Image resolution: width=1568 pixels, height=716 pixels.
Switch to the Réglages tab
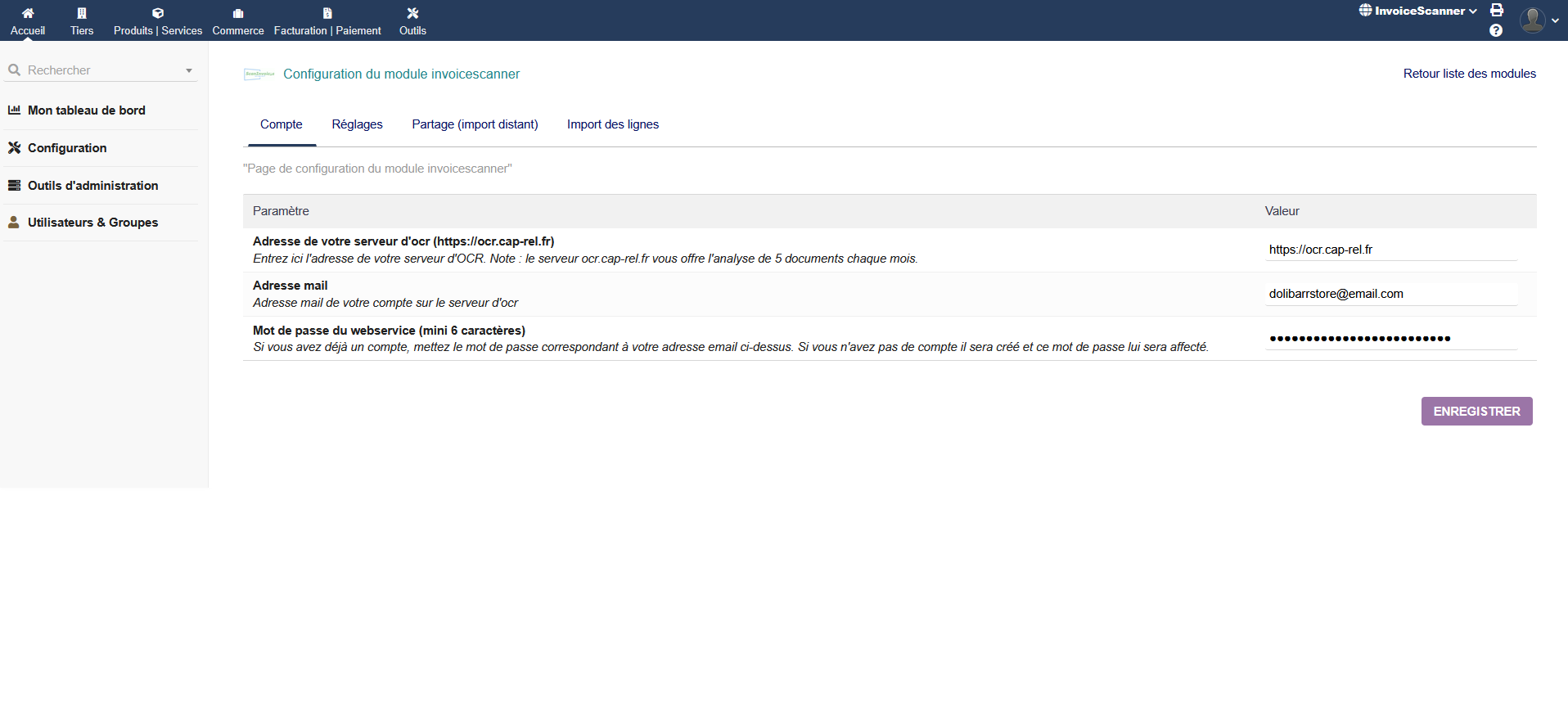357,124
